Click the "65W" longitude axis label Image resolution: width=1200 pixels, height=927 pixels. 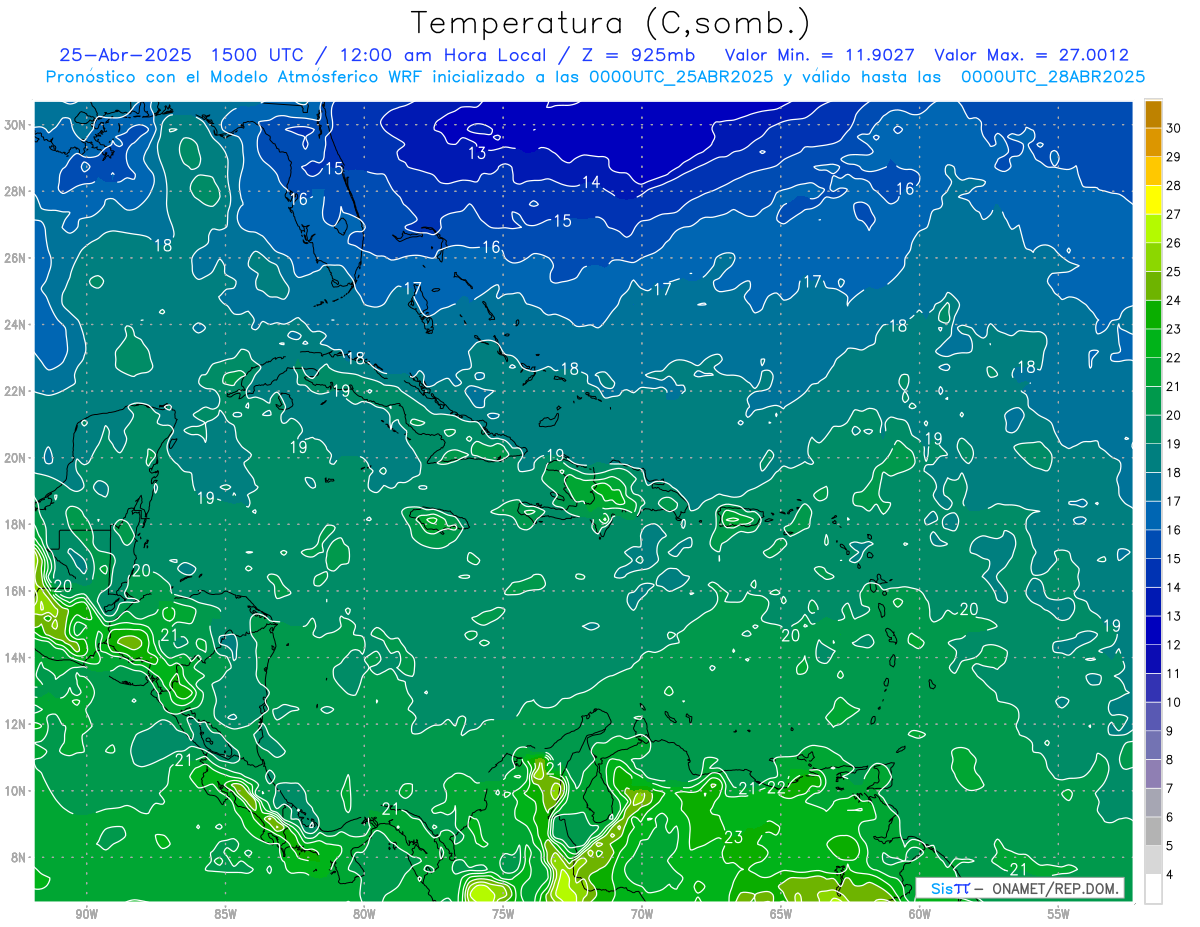point(781,914)
